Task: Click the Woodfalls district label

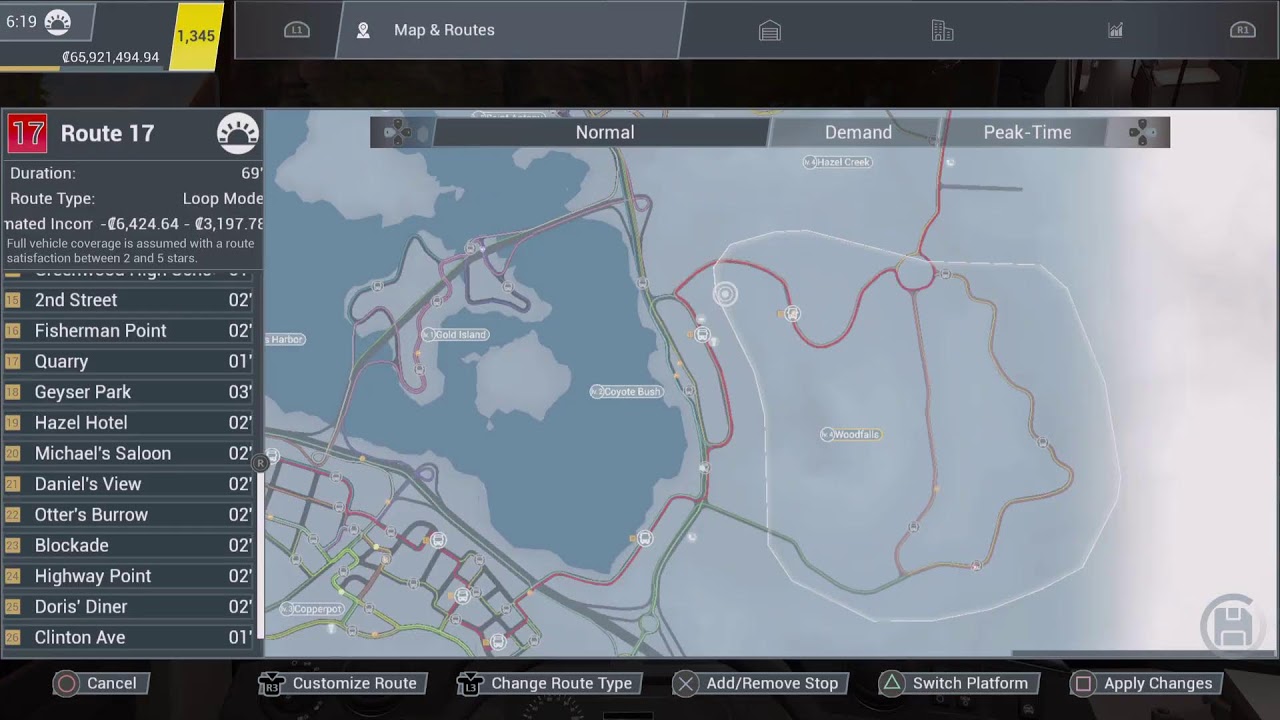Action: coord(851,434)
